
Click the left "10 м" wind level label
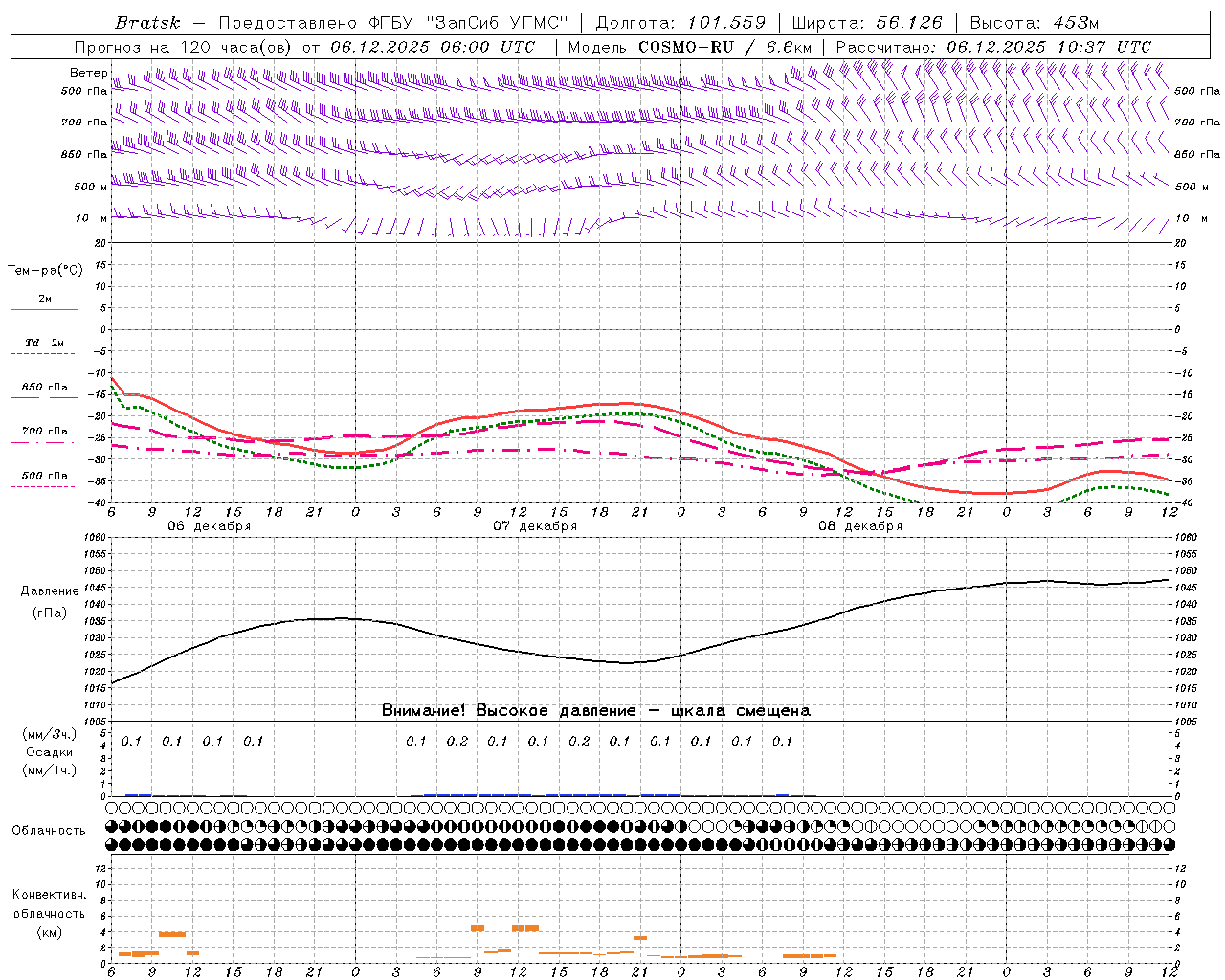pyautogui.click(x=91, y=218)
